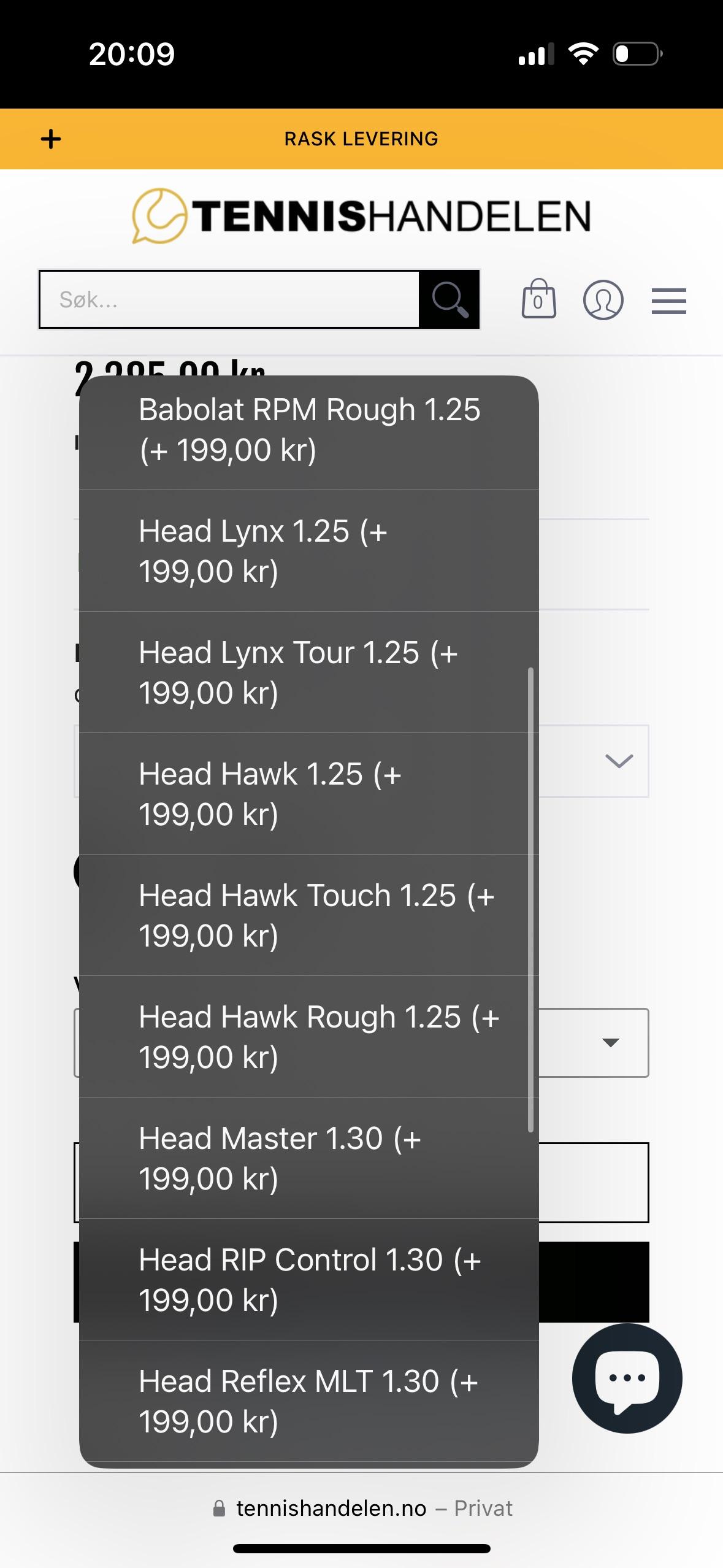Focus the Søk search field
Image resolution: width=723 pixels, height=1568 pixels.
[229, 300]
